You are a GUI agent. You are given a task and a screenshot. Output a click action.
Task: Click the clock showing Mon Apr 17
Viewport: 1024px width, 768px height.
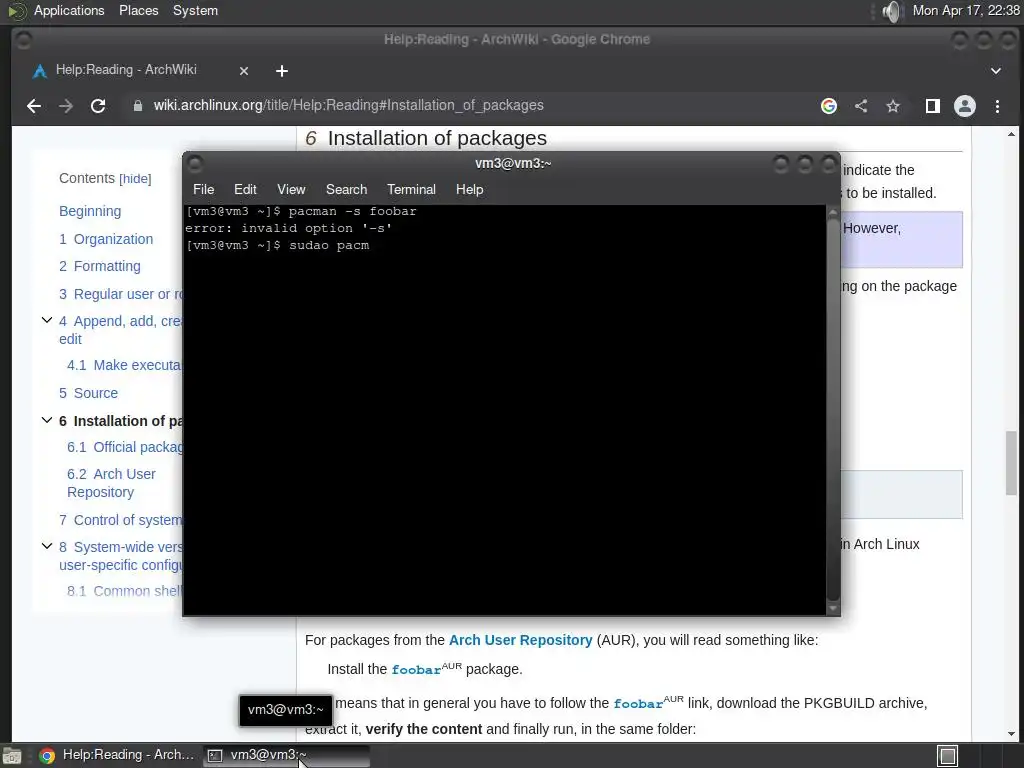[966, 10]
